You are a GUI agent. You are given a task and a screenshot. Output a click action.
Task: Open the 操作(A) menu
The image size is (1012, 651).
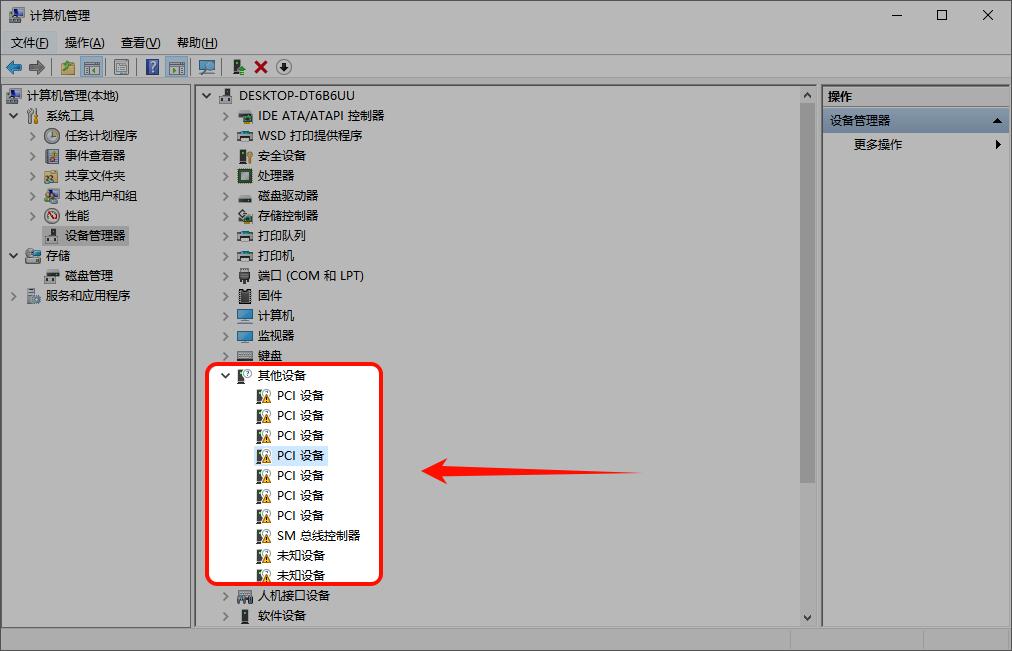[x=84, y=42]
